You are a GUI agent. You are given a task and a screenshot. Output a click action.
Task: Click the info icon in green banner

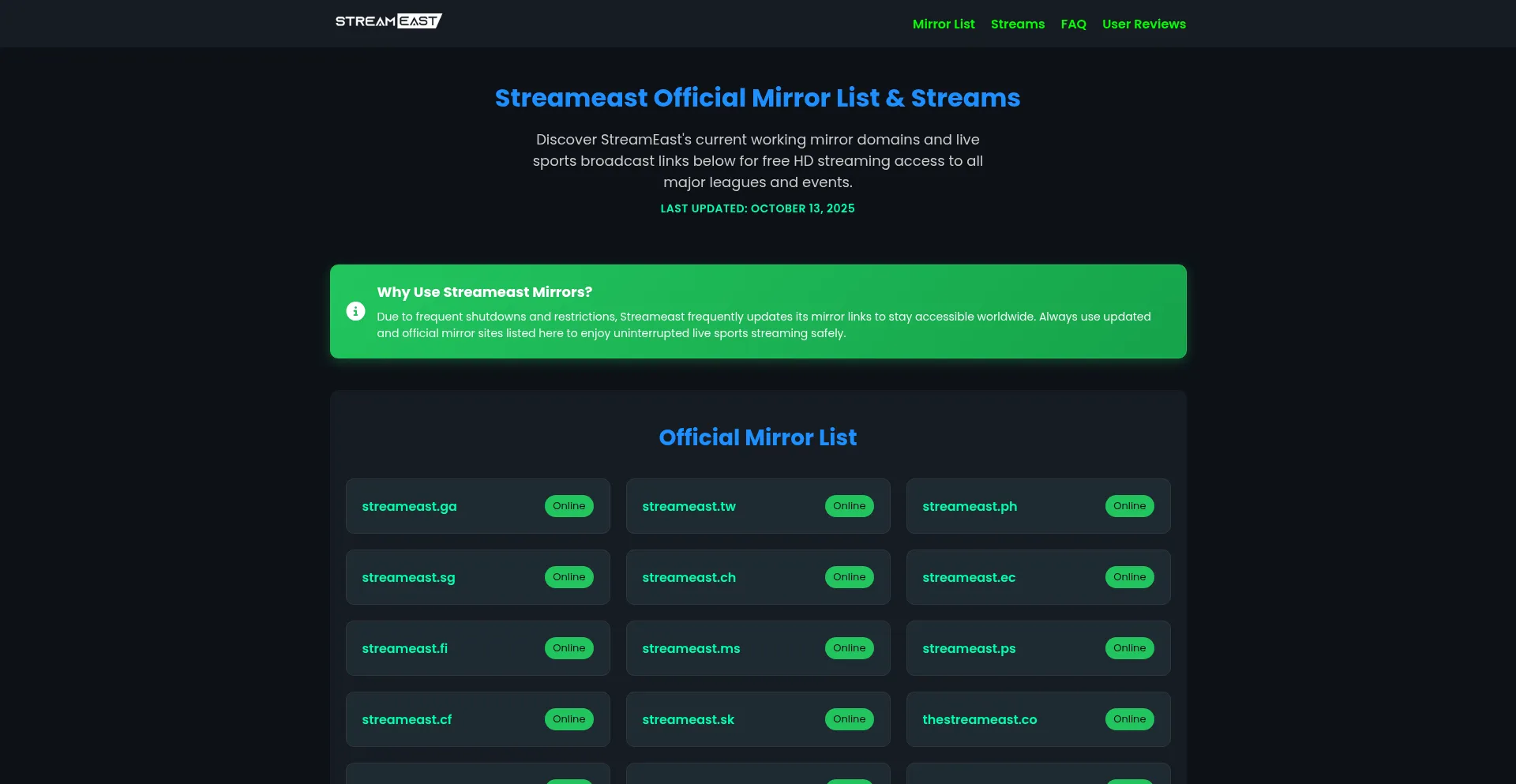click(x=355, y=311)
